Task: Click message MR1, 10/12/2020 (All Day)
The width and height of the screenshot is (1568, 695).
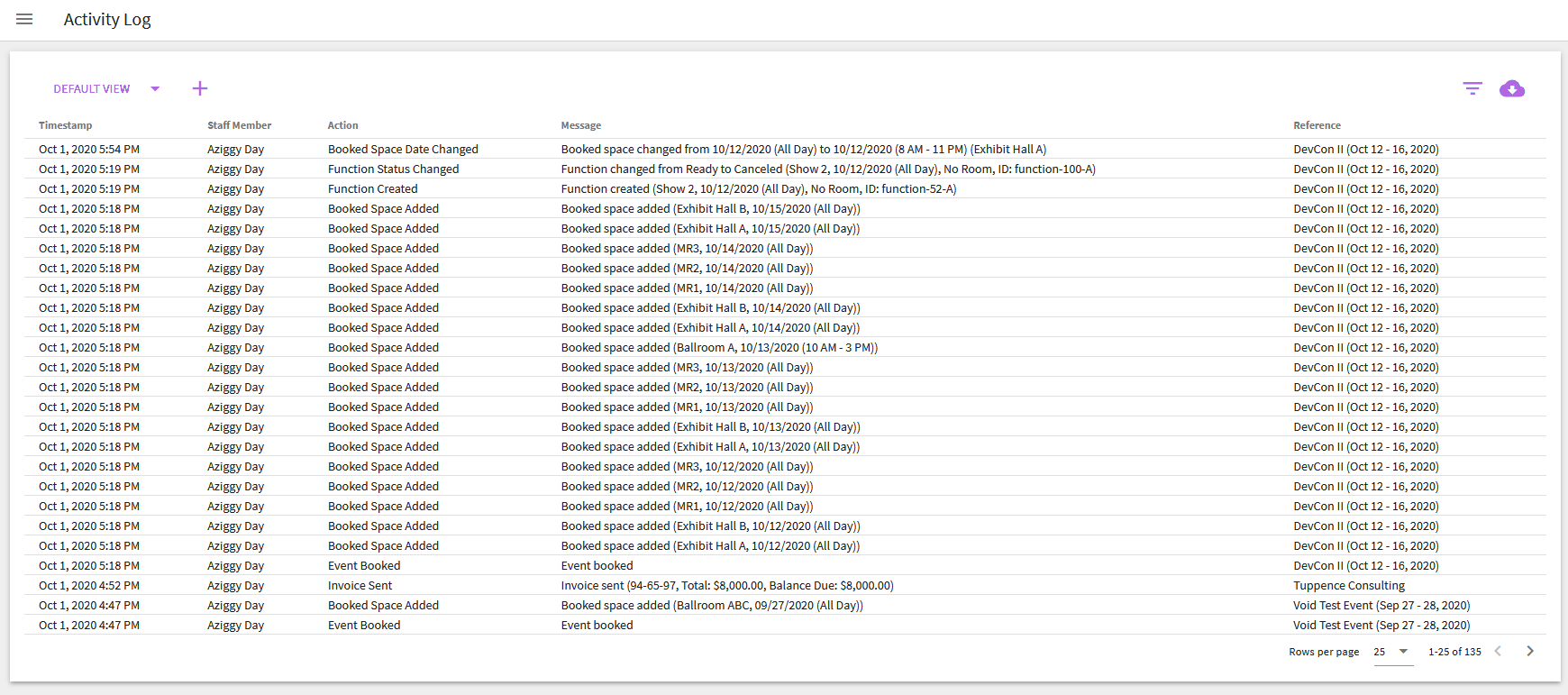Action: pyautogui.click(x=687, y=506)
